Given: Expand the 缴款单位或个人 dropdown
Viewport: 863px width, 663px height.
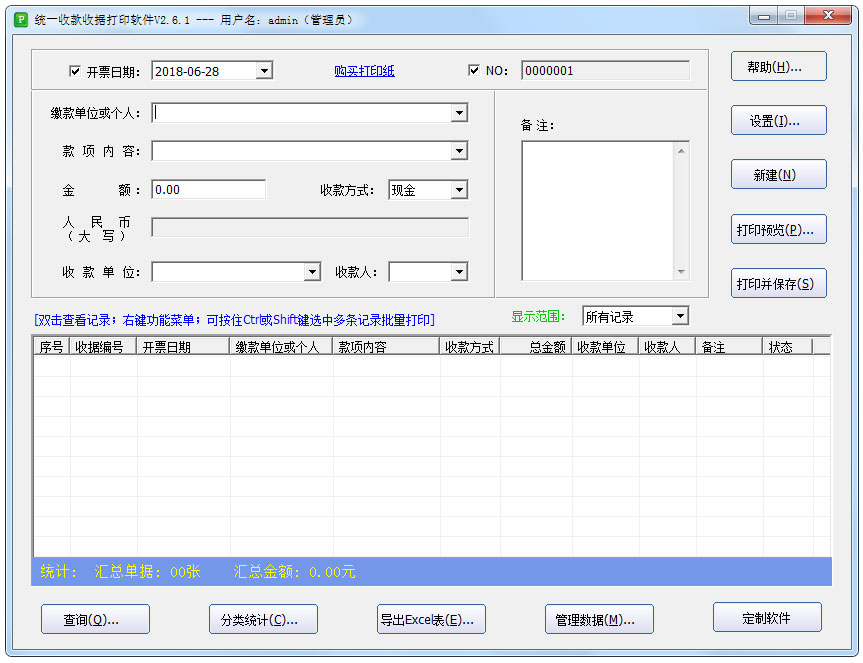Looking at the screenshot, I should coord(459,113).
